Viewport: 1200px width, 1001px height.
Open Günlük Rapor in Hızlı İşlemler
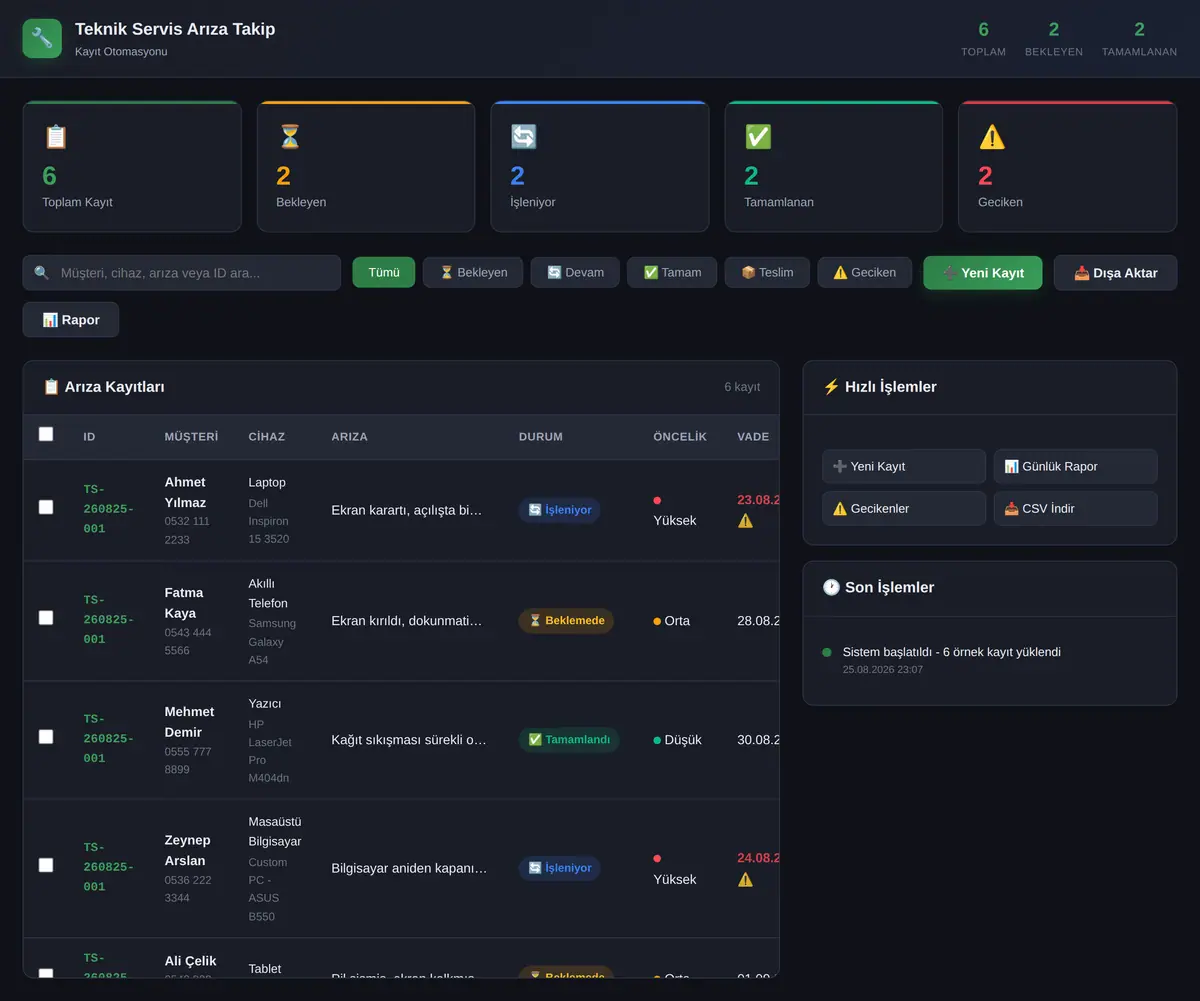(x=1075, y=466)
